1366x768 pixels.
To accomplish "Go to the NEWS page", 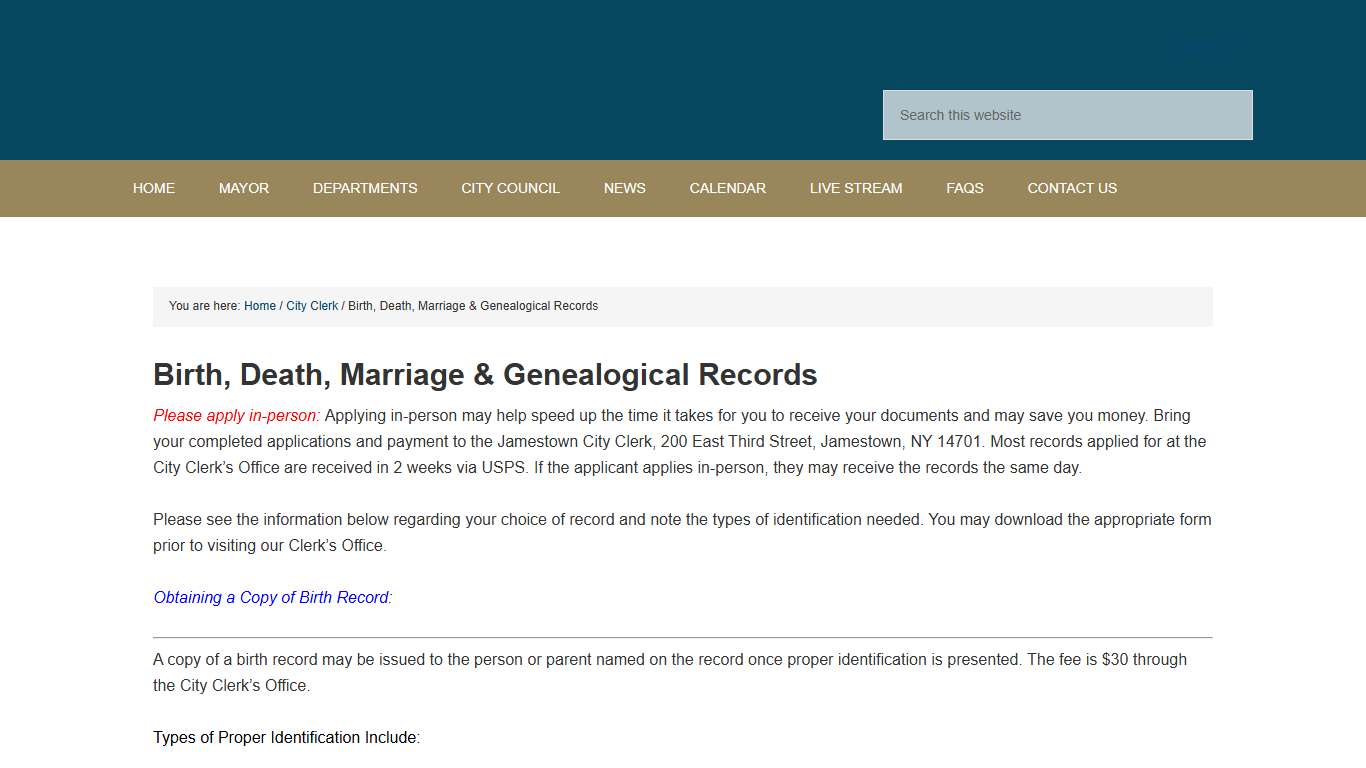I will coord(624,188).
